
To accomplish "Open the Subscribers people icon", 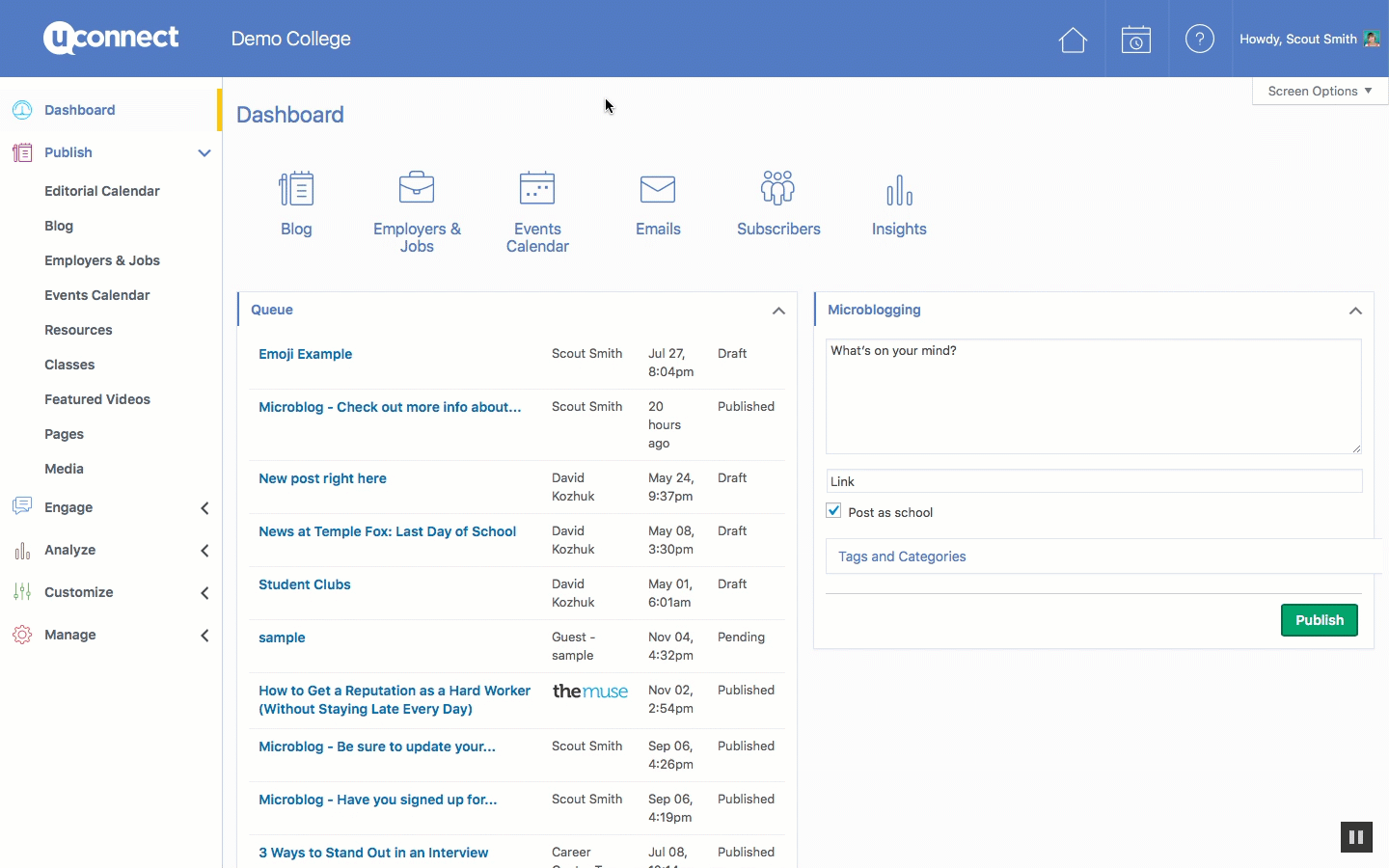I will tap(777, 189).
